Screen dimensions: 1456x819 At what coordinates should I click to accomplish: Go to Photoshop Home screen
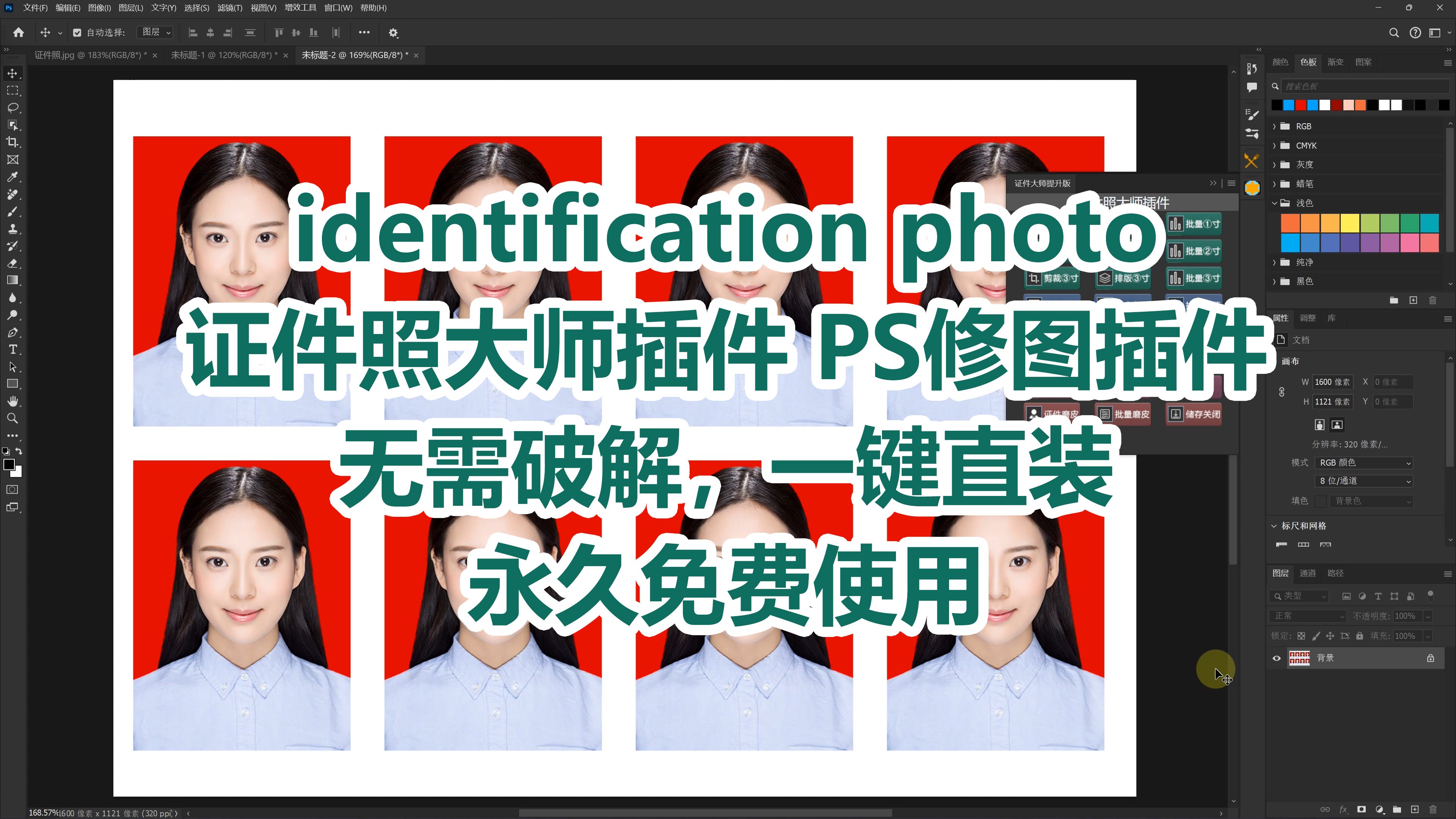19,33
